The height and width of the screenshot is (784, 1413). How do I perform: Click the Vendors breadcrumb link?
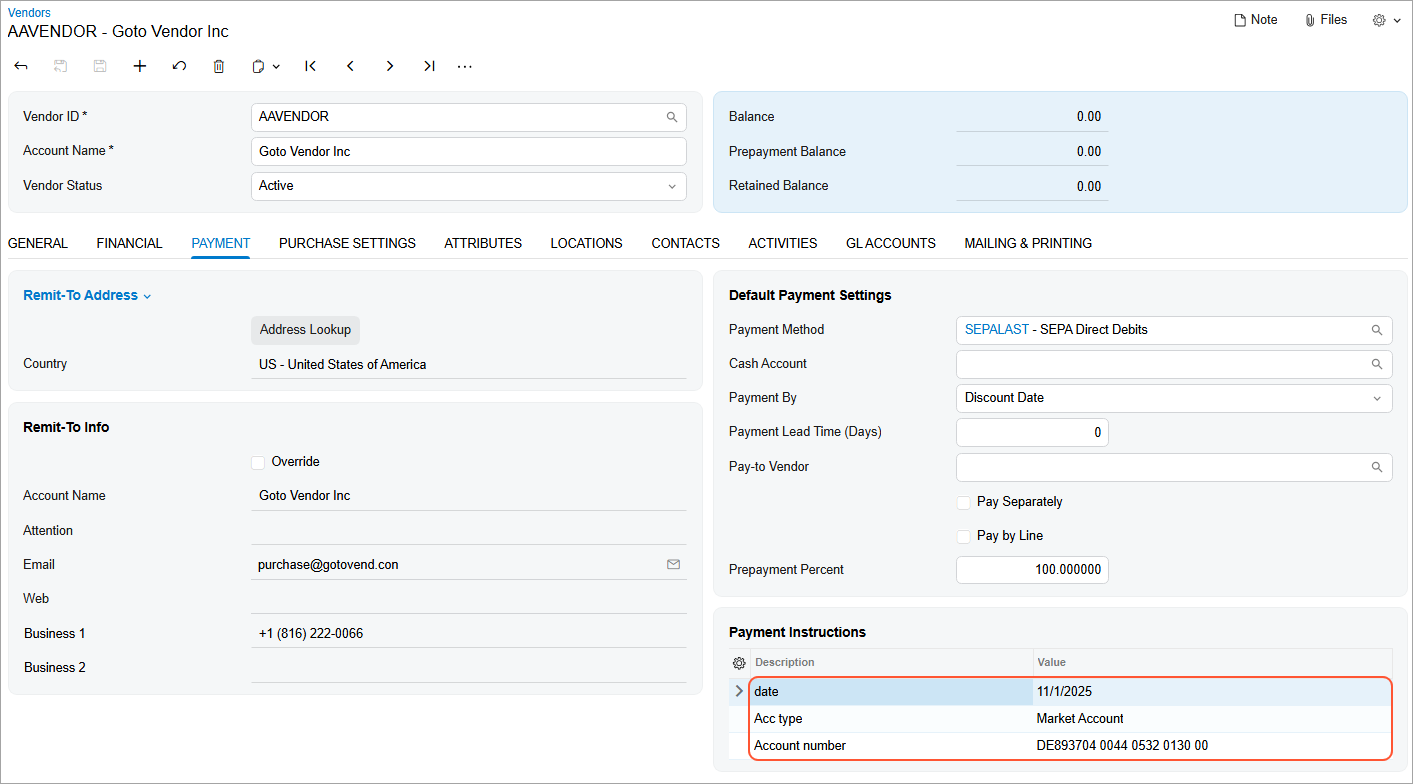(29, 13)
